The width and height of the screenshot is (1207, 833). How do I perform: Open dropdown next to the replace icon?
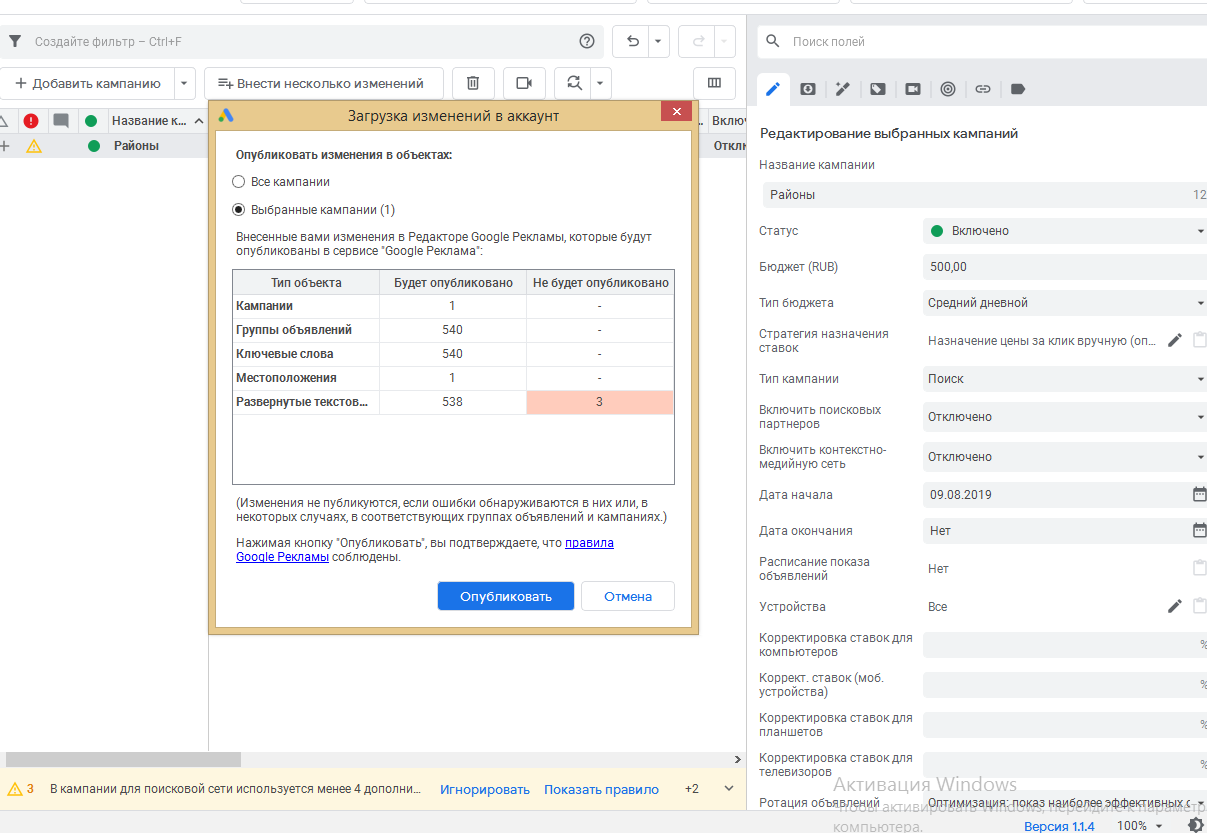pos(600,83)
